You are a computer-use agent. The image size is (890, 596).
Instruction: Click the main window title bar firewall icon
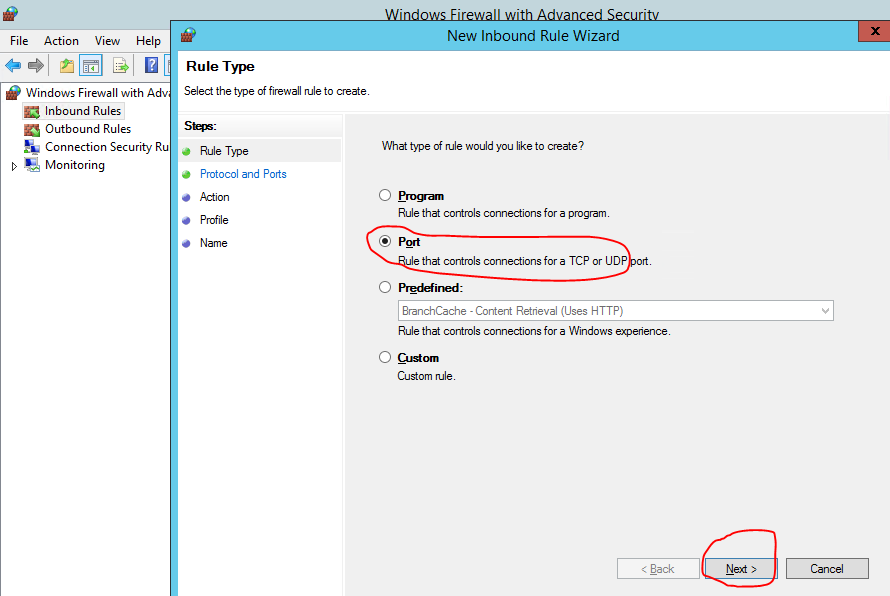[x=10, y=13]
